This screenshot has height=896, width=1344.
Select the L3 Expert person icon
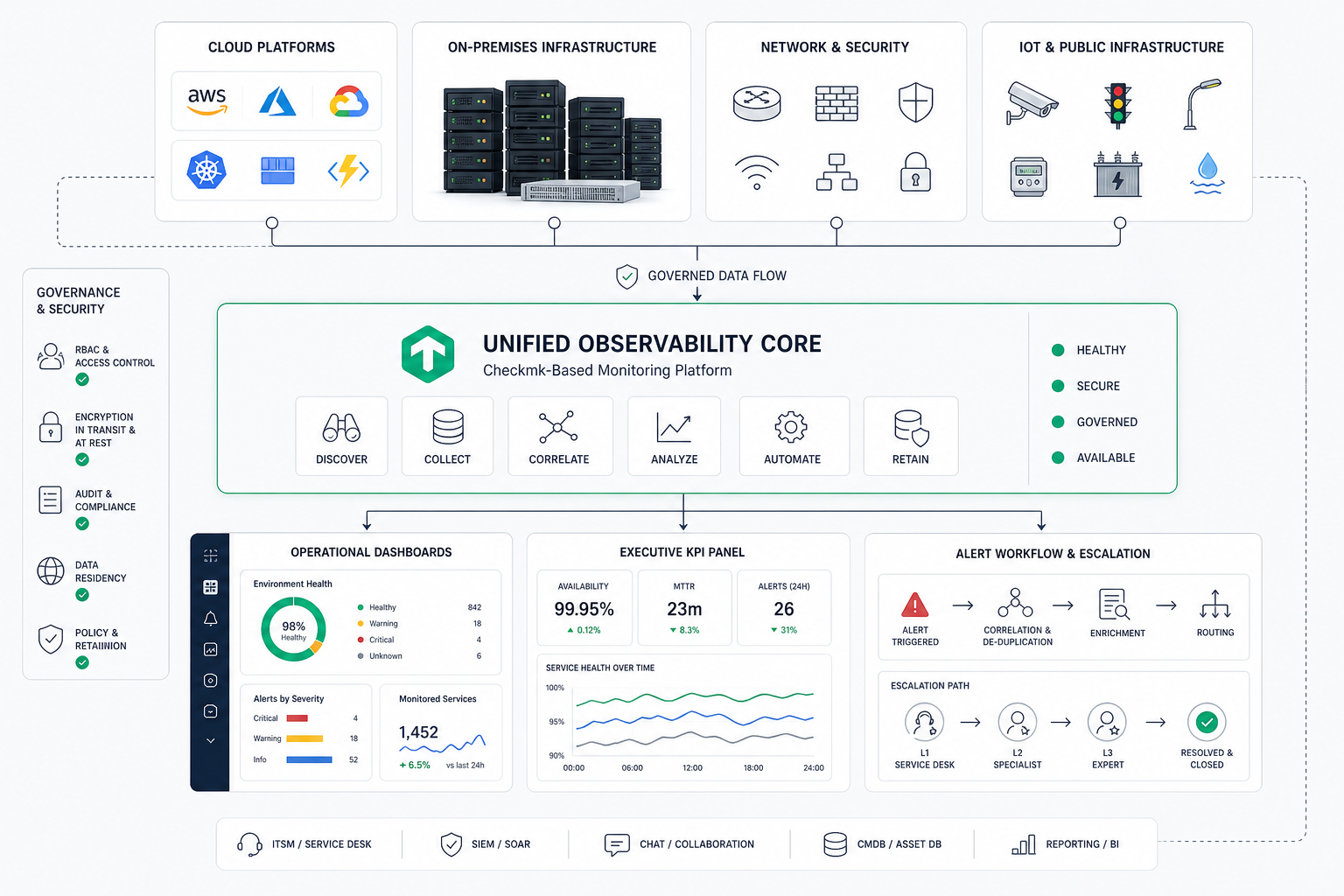tap(1107, 723)
